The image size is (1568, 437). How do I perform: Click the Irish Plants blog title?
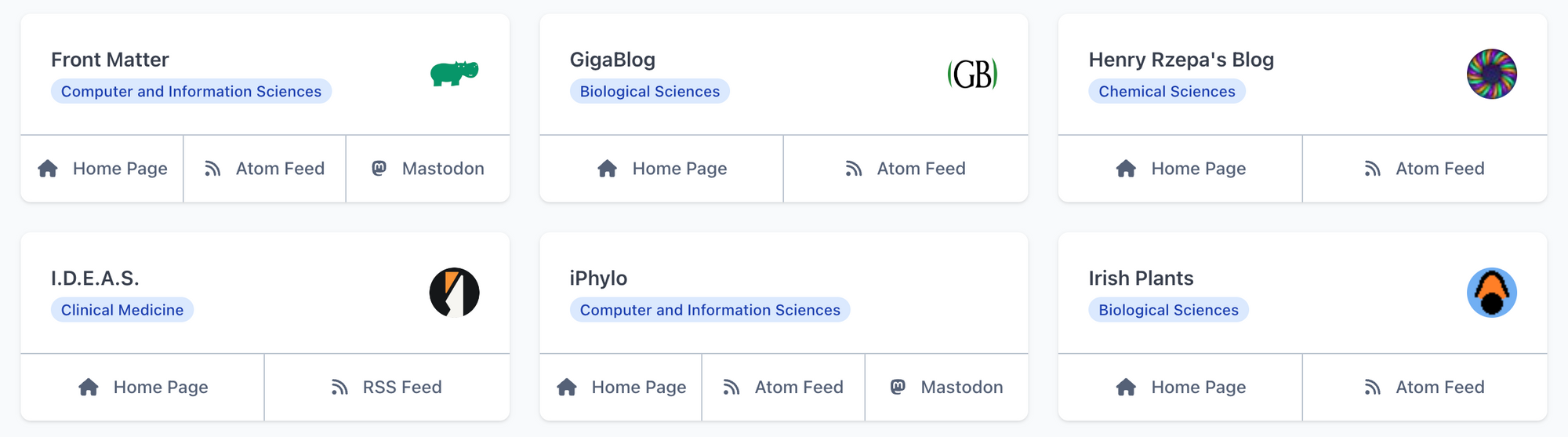coord(1141,279)
